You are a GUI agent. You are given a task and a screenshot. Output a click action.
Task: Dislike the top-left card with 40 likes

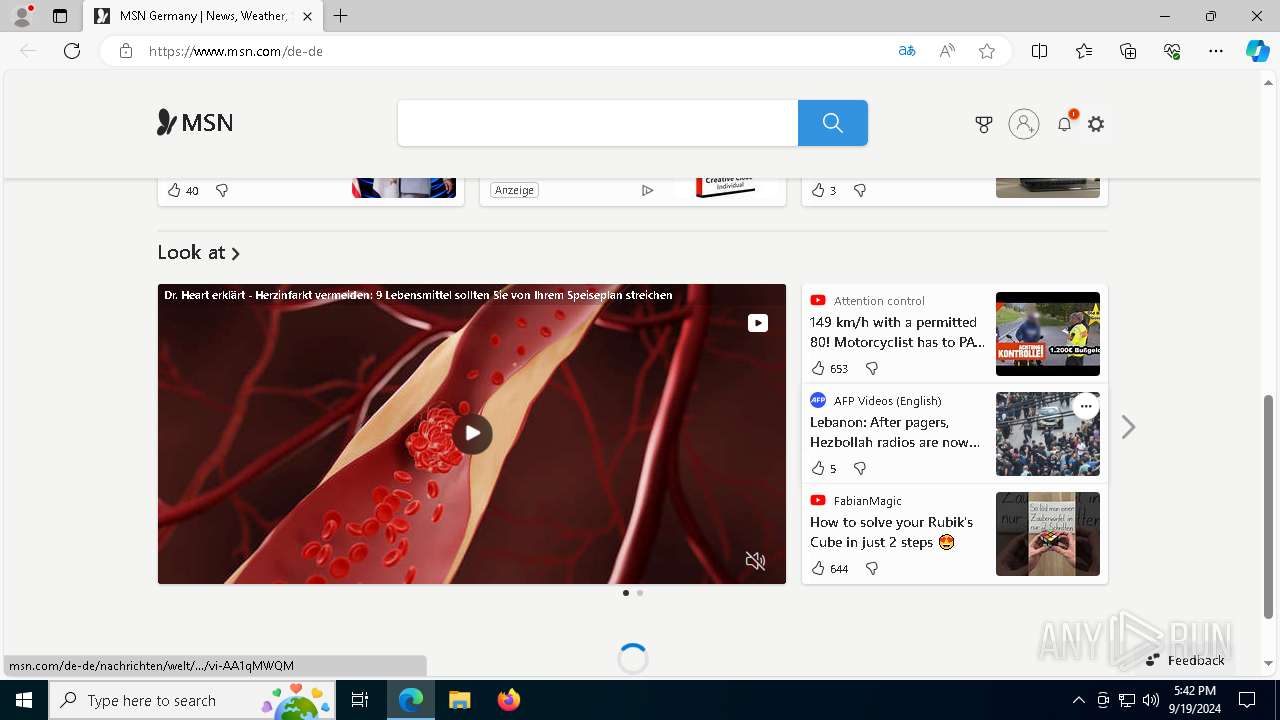pos(222,190)
